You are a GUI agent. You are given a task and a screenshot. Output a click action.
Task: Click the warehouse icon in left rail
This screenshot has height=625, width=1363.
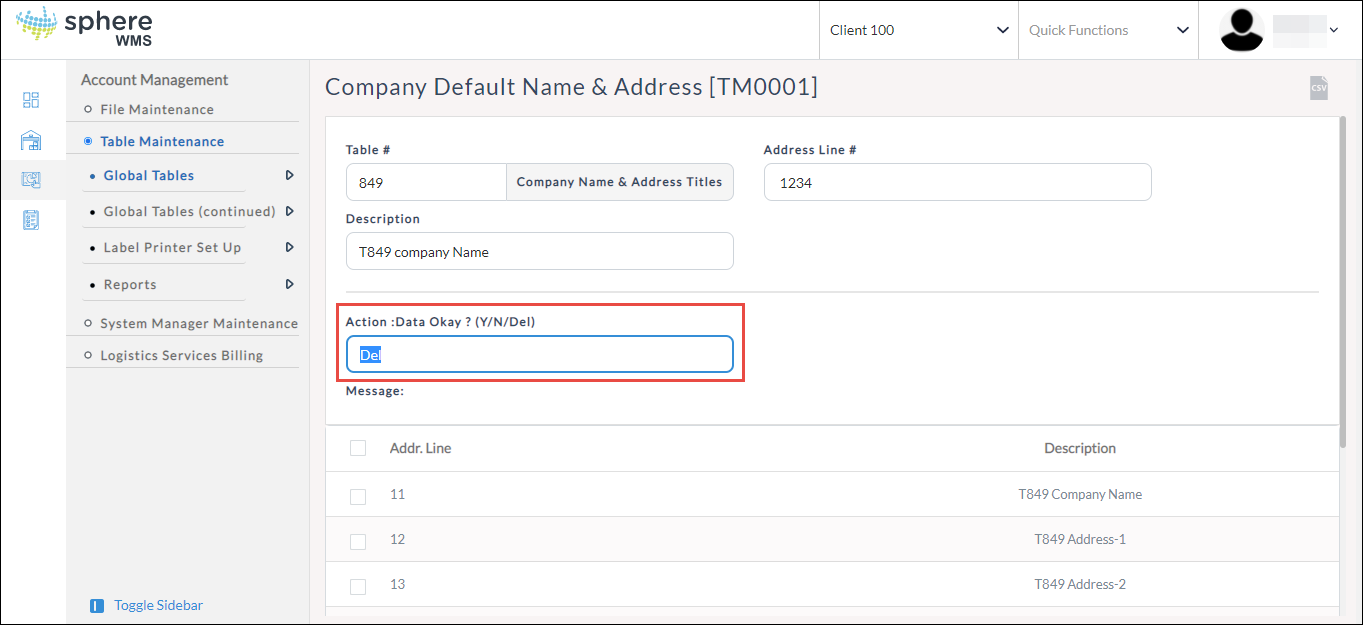tap(31, 140)
